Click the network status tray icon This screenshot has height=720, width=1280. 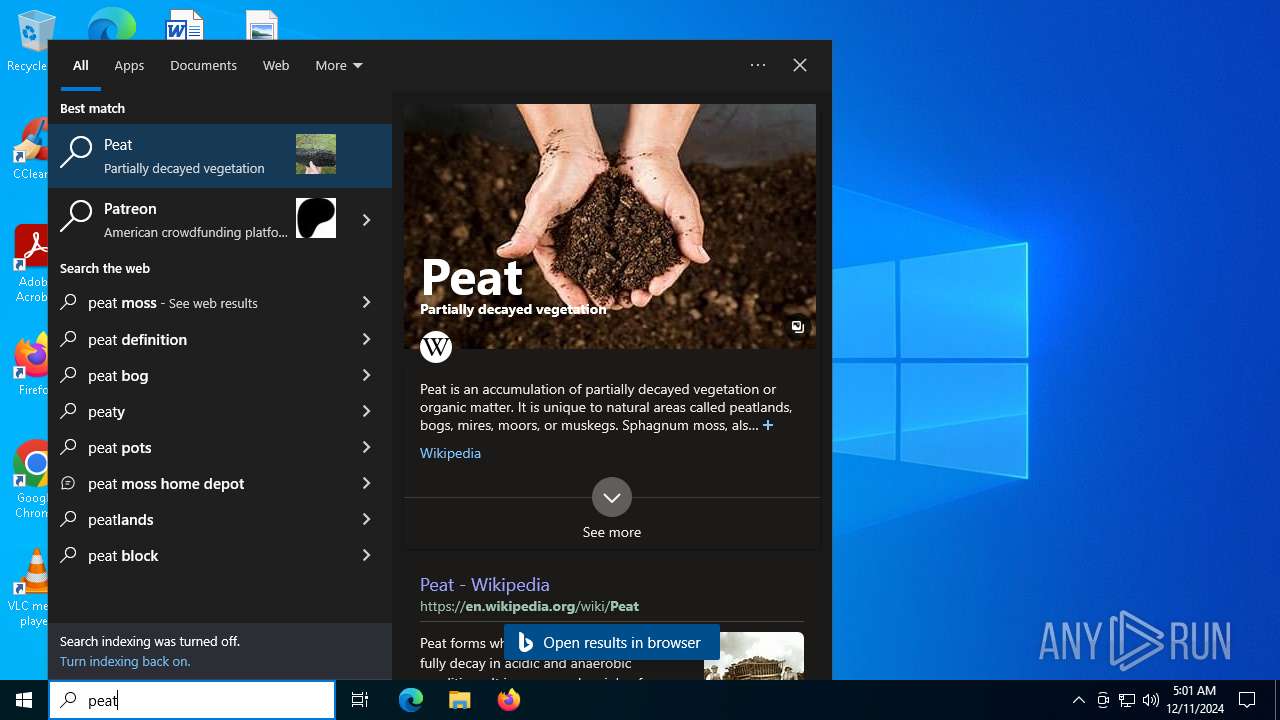point(1127,700)
